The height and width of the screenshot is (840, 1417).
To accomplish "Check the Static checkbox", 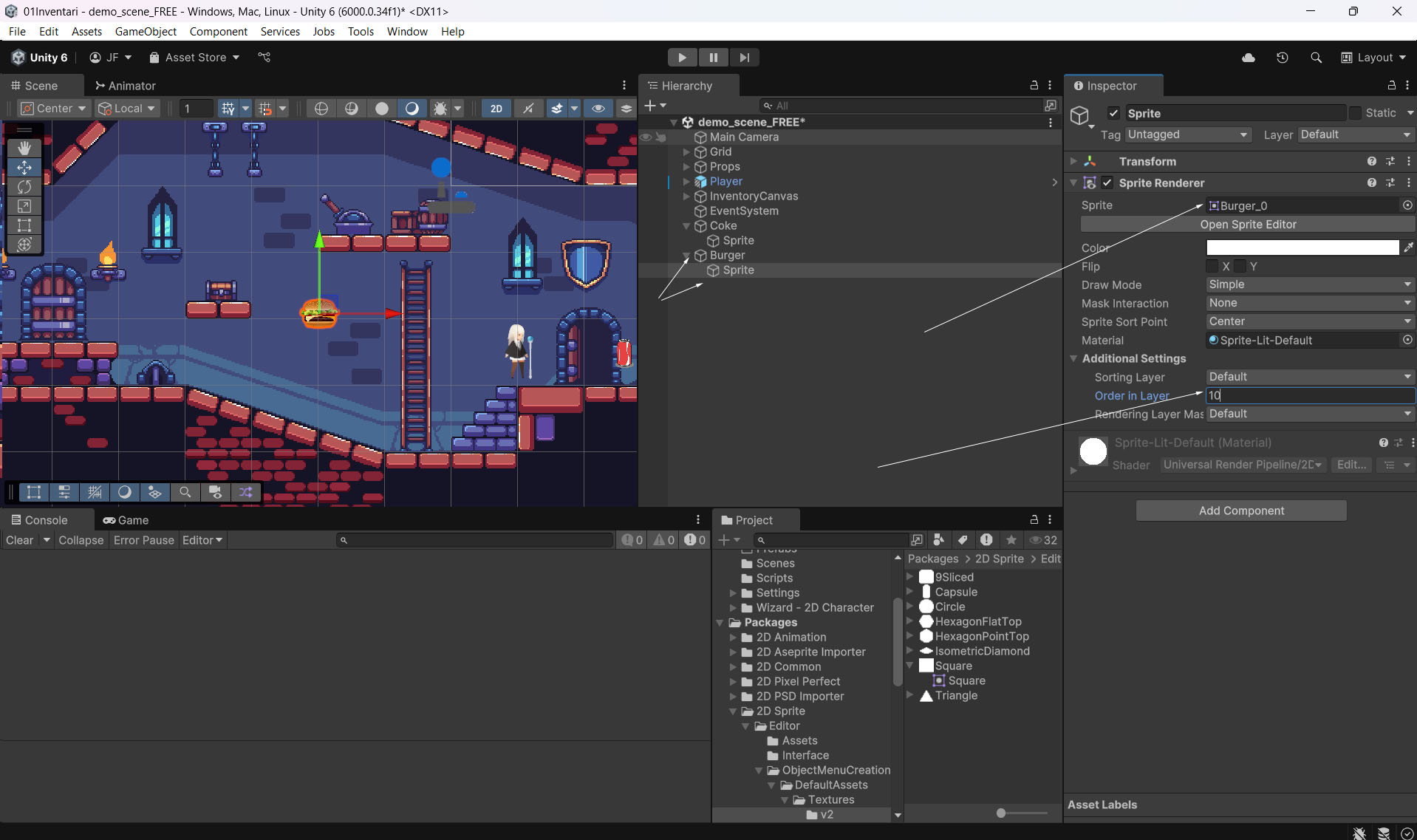I will tap(1355, 113).
